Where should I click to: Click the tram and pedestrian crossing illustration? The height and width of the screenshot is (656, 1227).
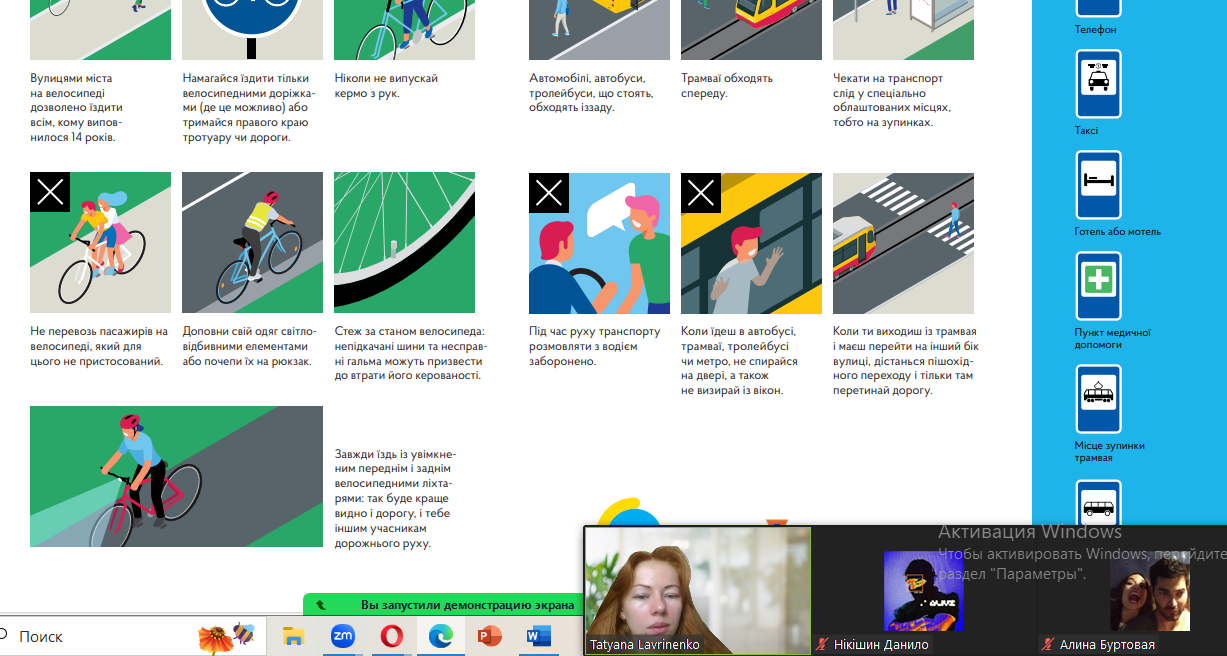point(903,243)
